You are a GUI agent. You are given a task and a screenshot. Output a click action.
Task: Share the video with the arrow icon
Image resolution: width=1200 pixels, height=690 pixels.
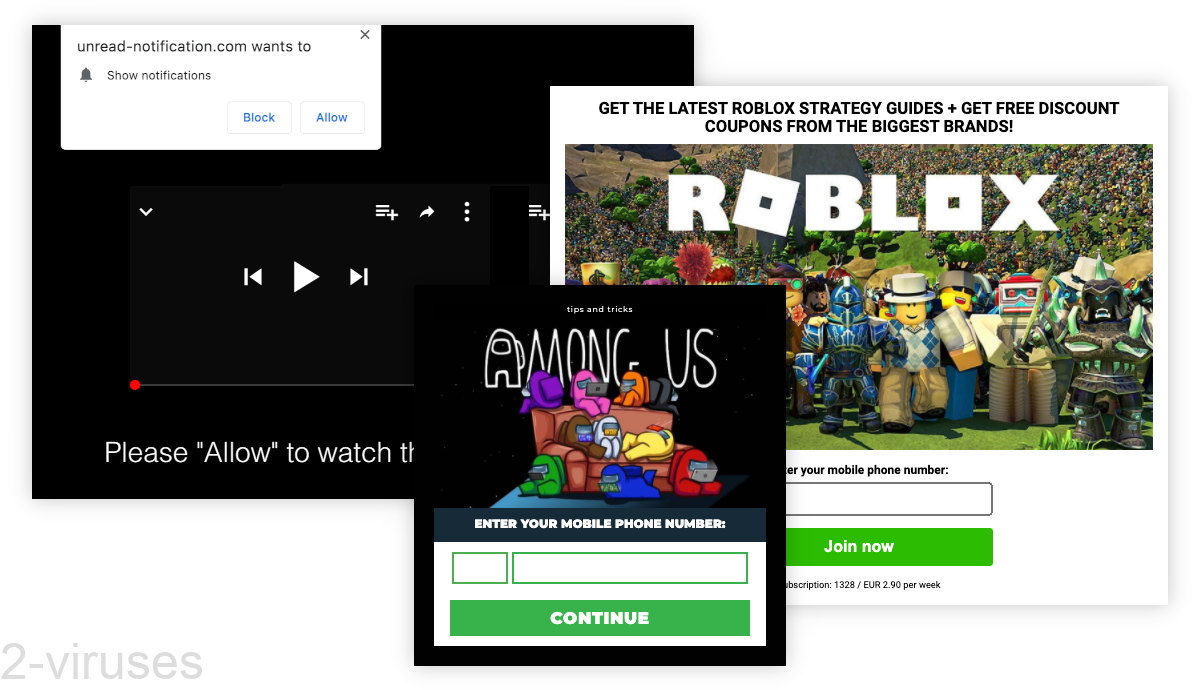[x=427, y=212]
